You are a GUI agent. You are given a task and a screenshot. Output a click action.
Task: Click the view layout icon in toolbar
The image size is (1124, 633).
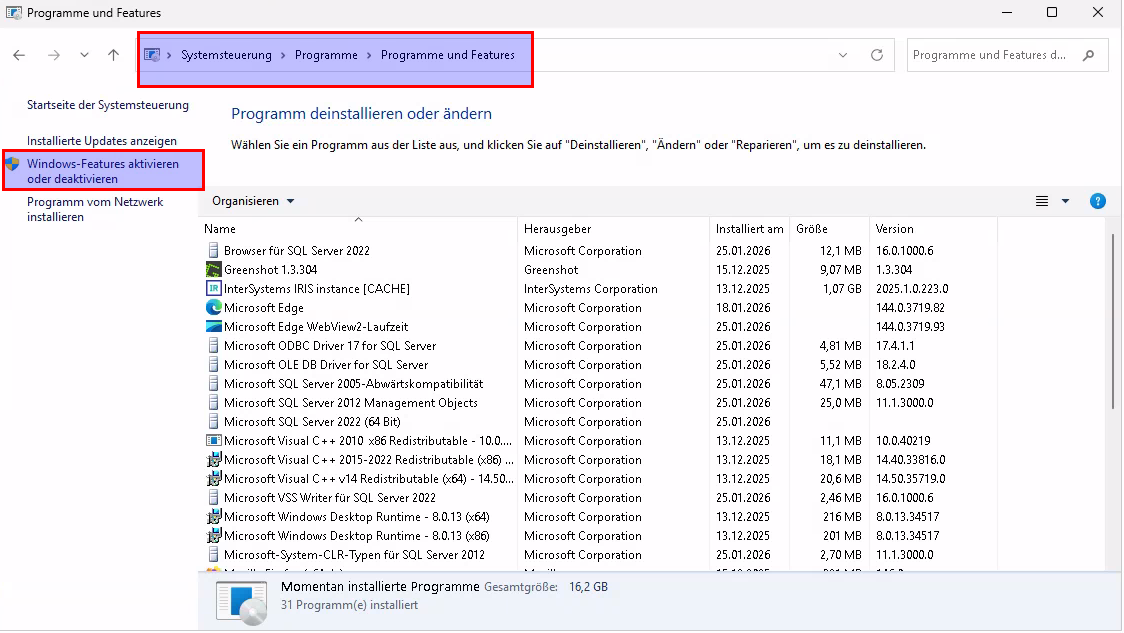(x=1042, y=201)
